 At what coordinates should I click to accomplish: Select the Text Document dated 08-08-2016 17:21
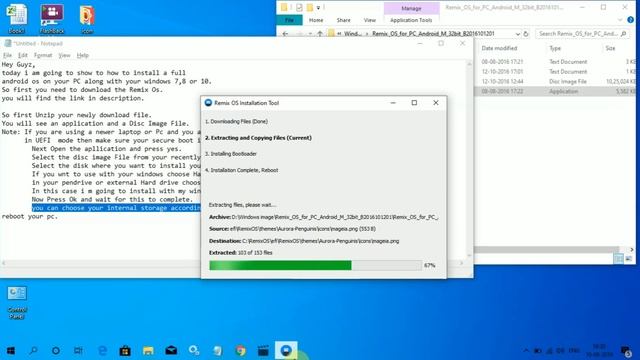pyautogui.click(x=555, y=62)
